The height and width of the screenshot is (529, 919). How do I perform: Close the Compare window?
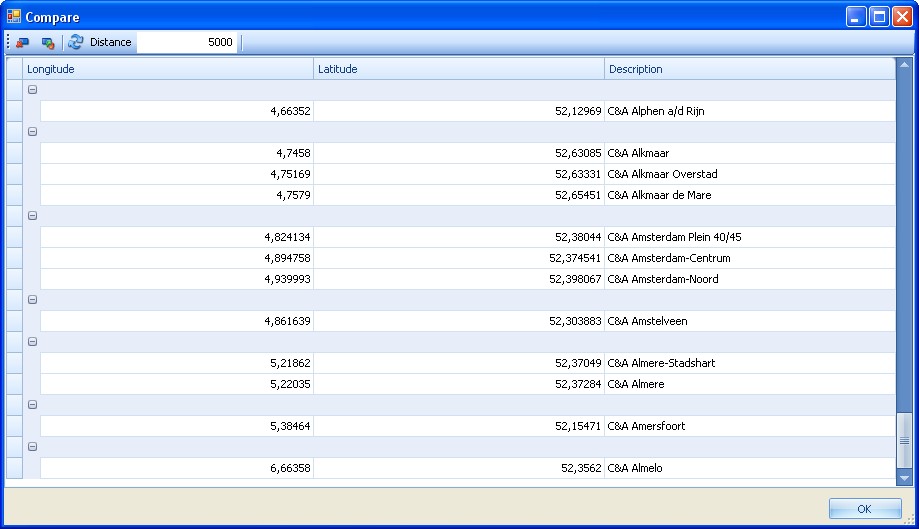[x=902, y=16]
